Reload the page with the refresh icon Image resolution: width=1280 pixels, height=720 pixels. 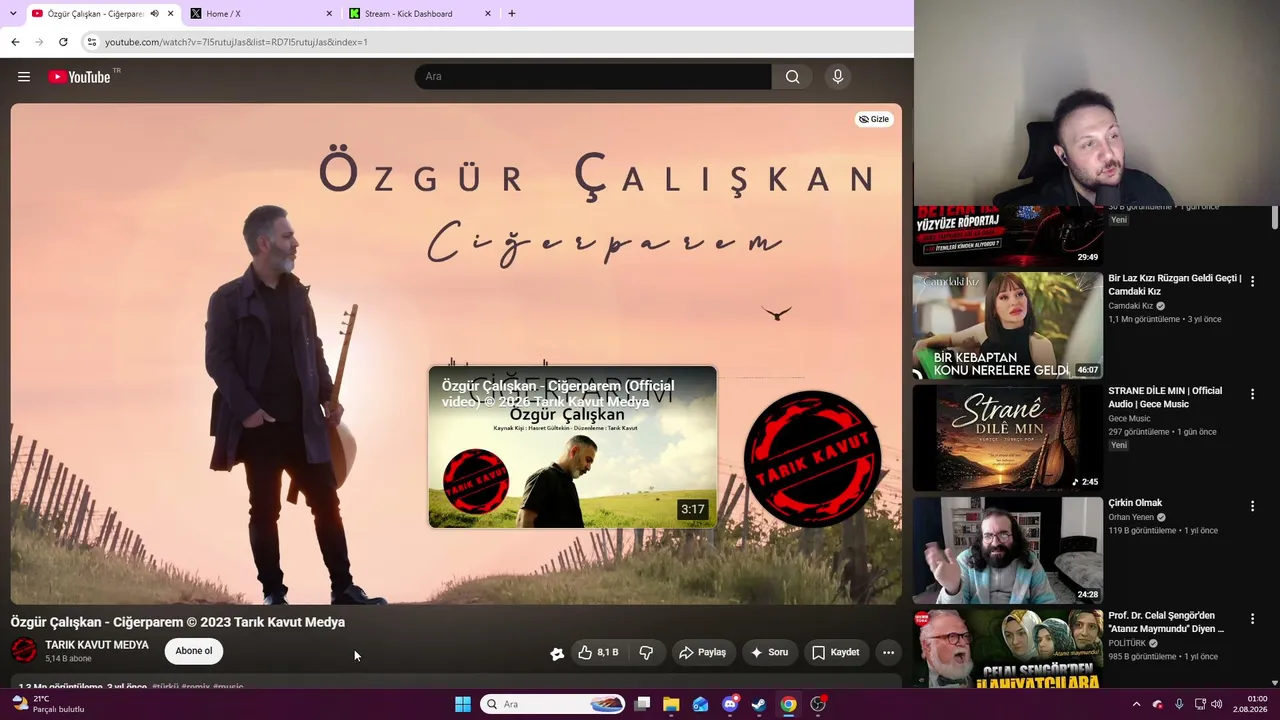[x=63, y=42]
